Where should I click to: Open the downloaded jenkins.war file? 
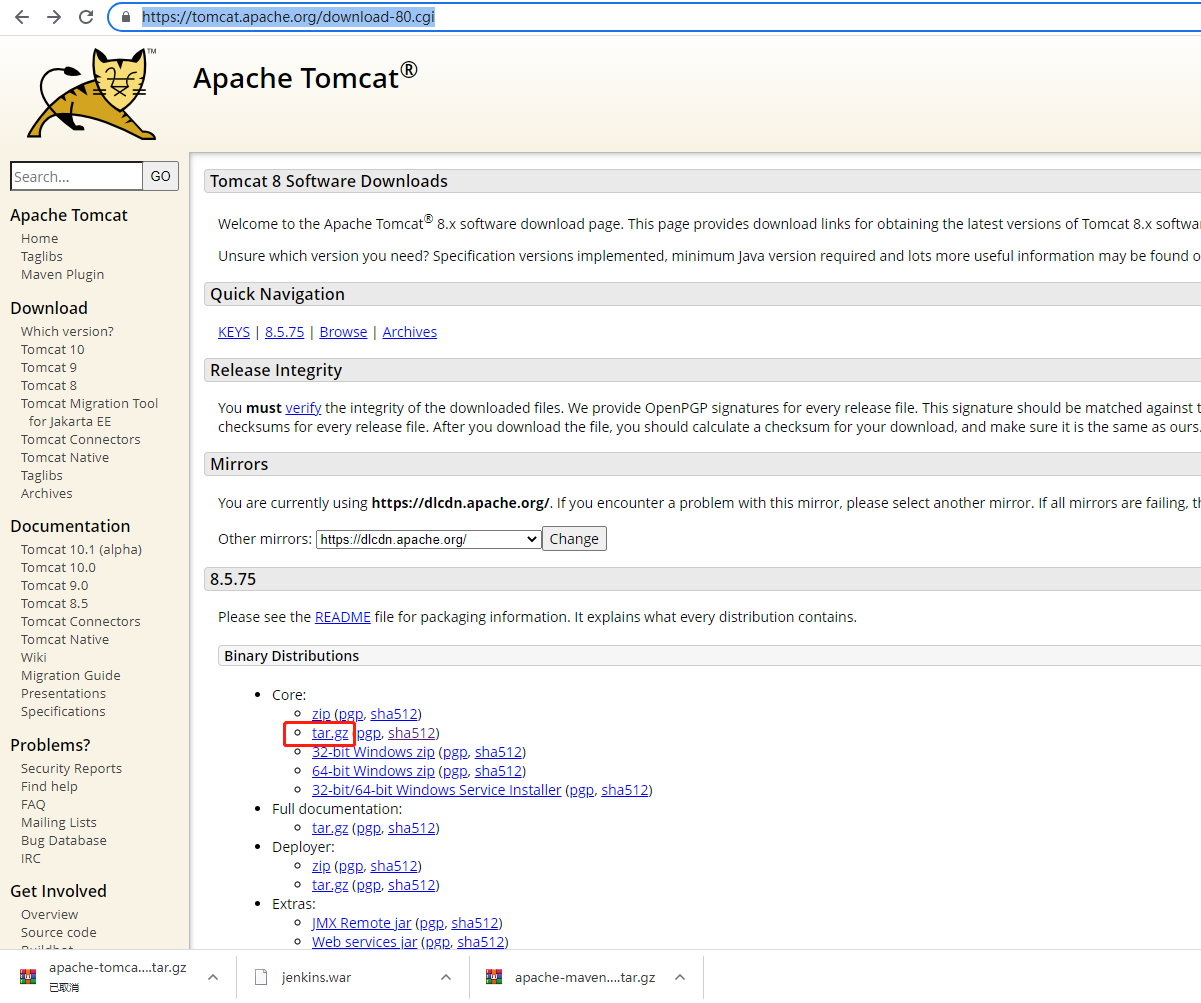click(317, 977)
